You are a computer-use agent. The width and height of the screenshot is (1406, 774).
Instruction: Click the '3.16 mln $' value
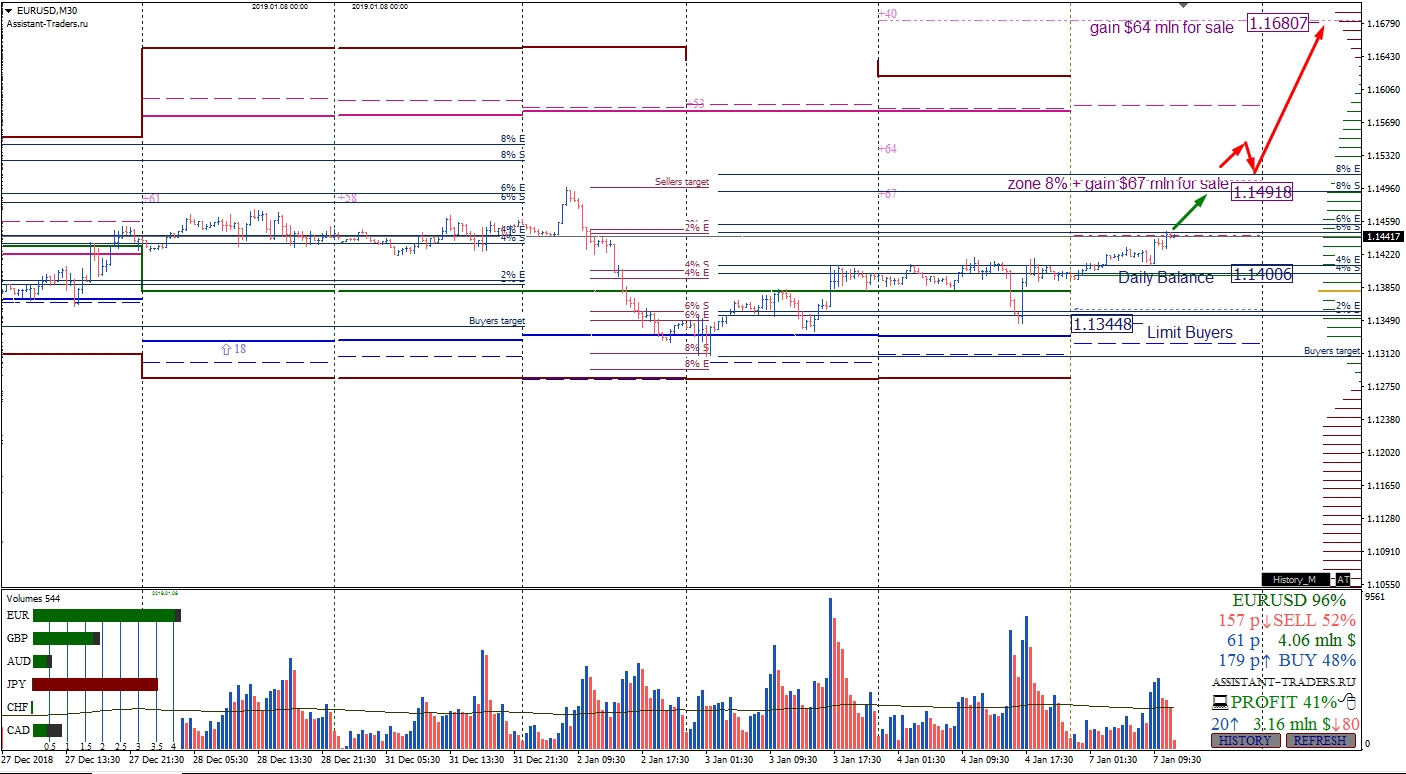[1294, 723]
